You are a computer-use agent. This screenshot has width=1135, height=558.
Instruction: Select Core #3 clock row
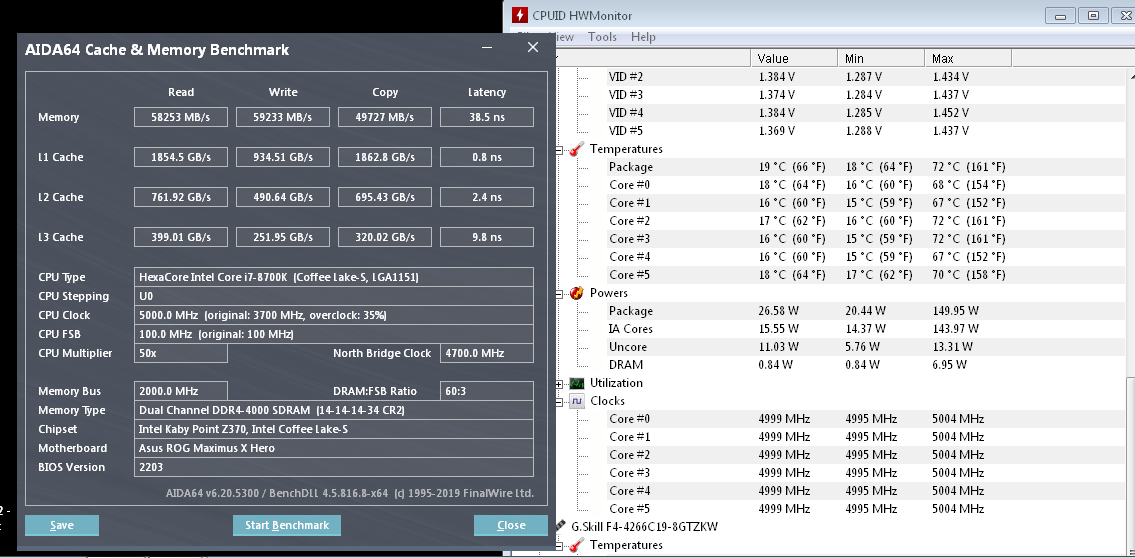pos(866,473)
